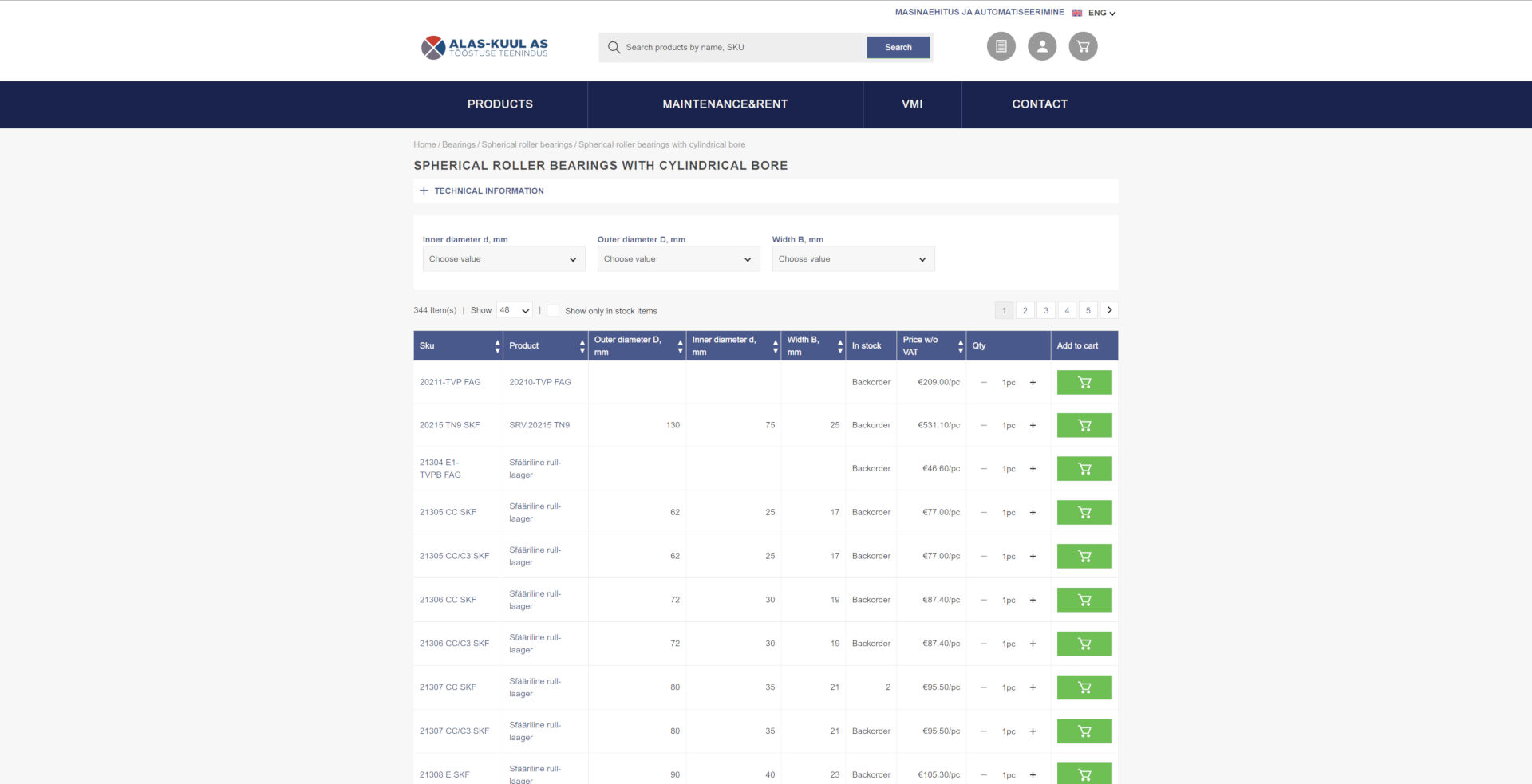1532x784 pixels.
Task: Click the Estonian flag icon
Action: 1076,12
